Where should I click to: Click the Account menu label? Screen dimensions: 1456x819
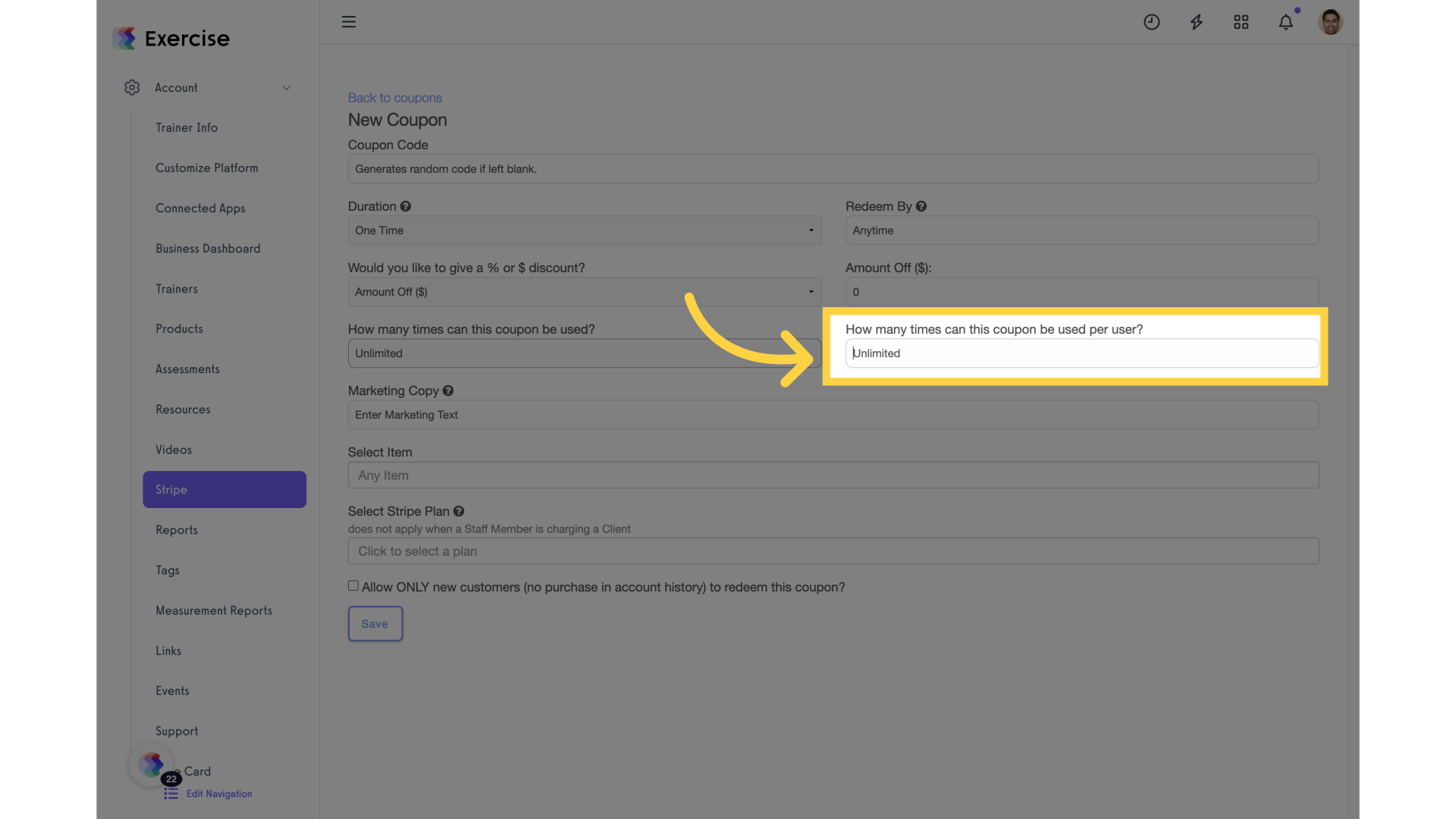pyautogui.click(x=177, y=88)
